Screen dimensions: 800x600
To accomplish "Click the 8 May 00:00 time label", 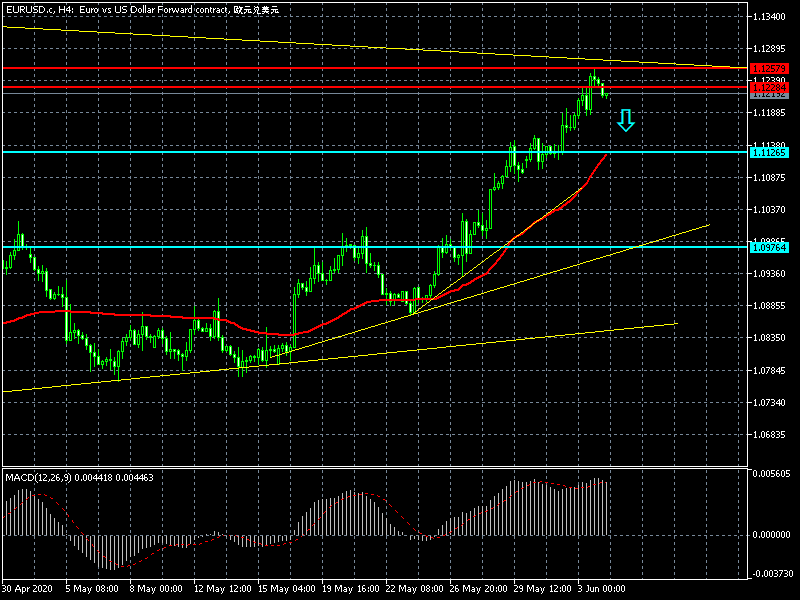I will coord(156,588).
